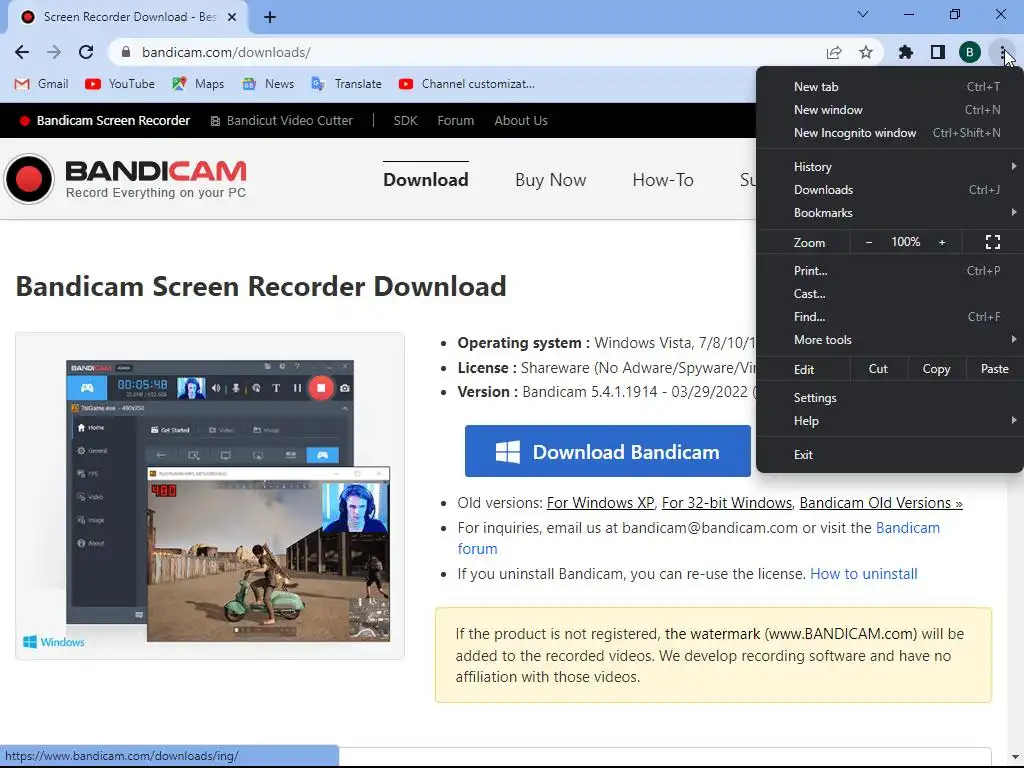Click the browser back arrow
The image size is (1024, 768).
[22, 52]
